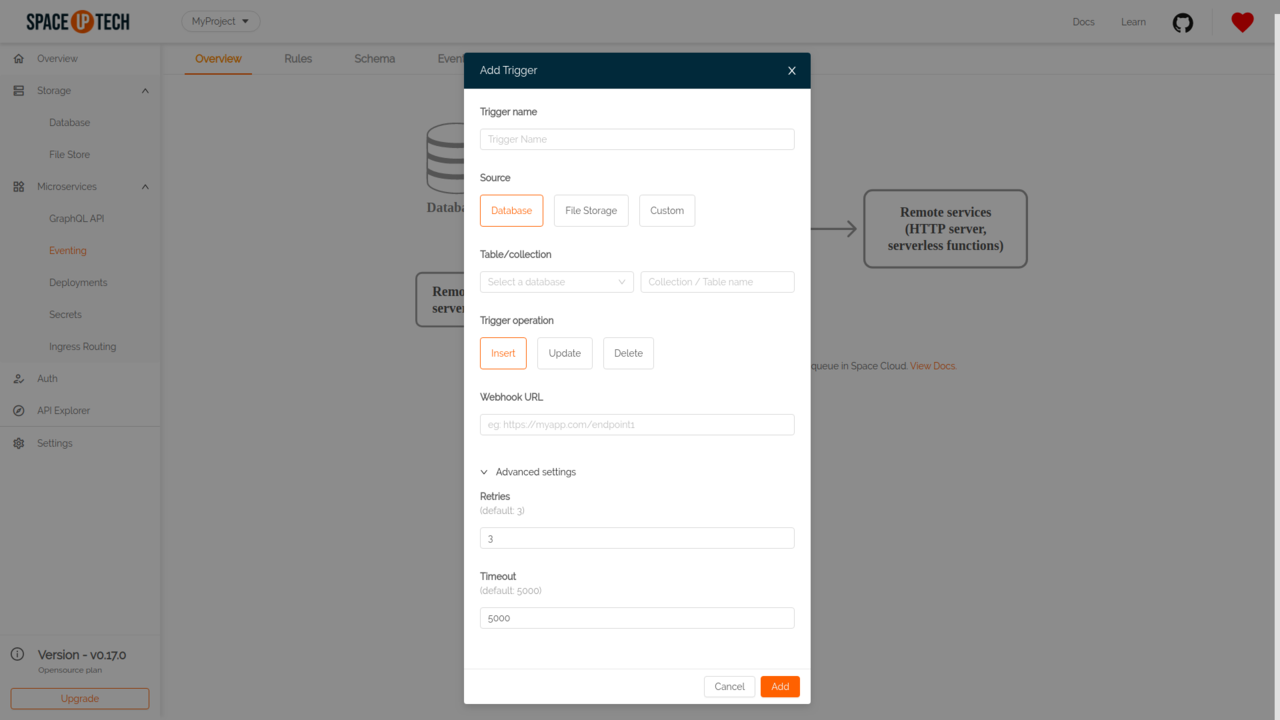The width and height of the screenshot is (1280, 720).
Task: Cancel the Add Trigger dialog
Action: pos(729,686)
